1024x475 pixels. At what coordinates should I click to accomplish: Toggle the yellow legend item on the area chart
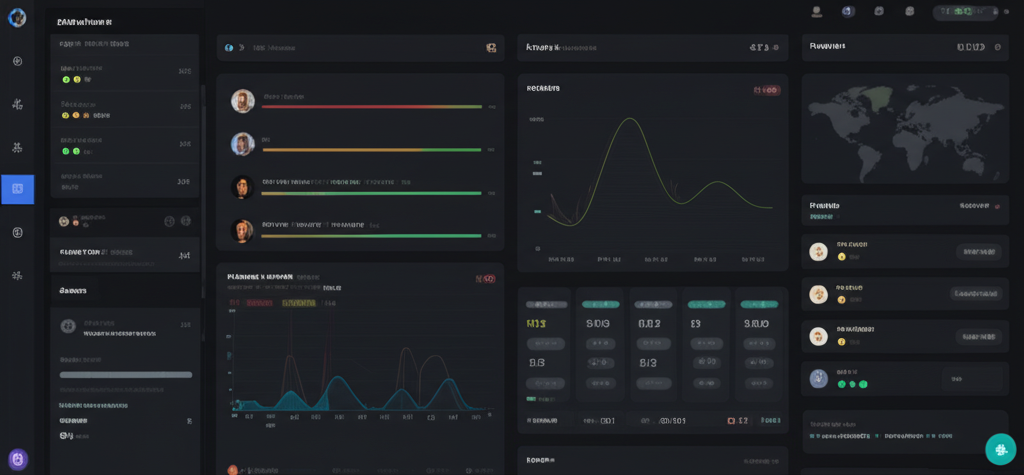coord(298,303)
